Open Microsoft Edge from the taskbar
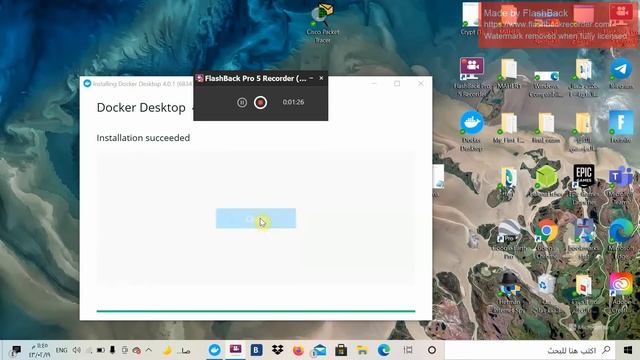Viewport: 640px width, 360px height. [383, 350]
